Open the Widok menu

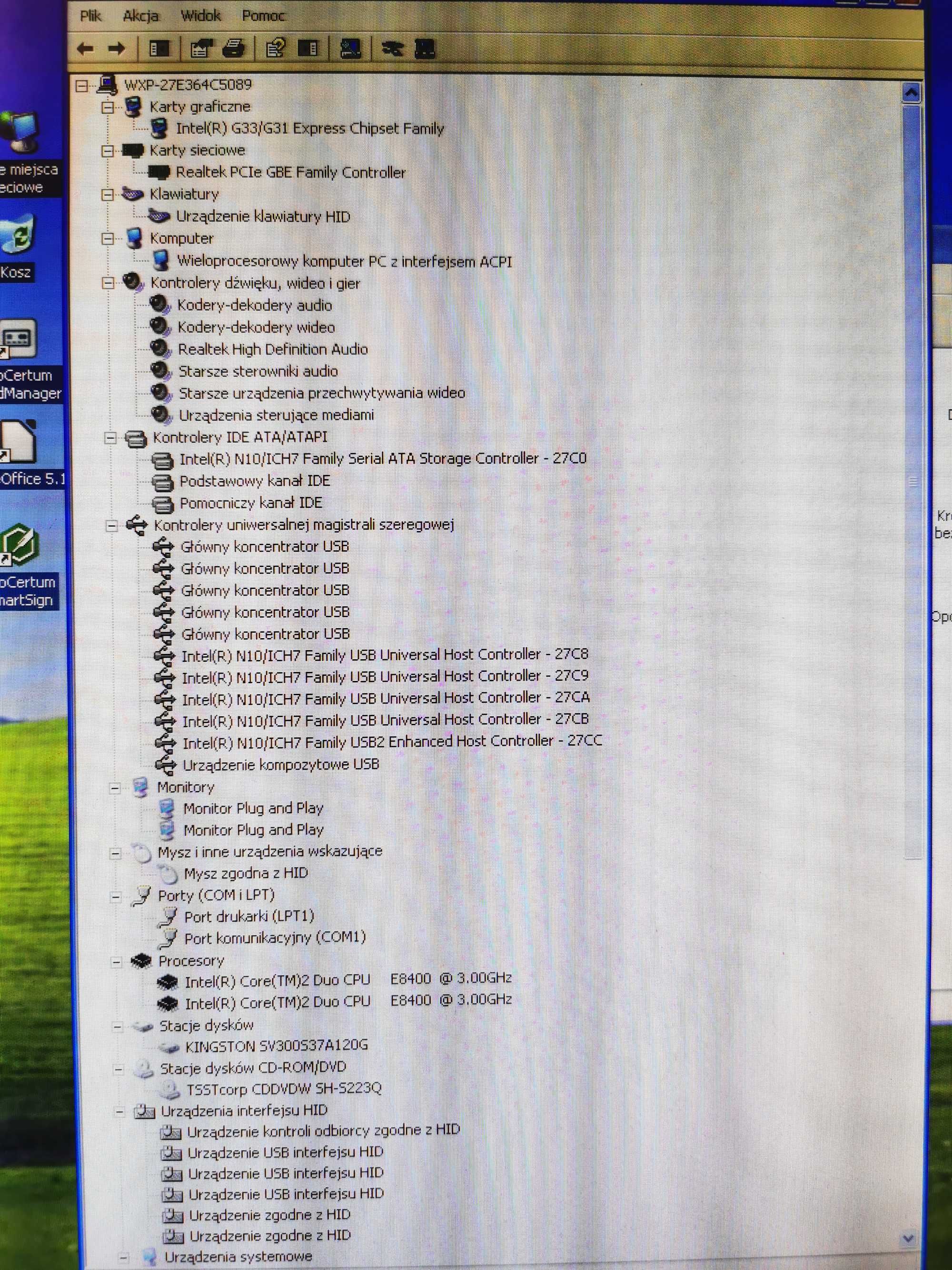pos(201,16)
